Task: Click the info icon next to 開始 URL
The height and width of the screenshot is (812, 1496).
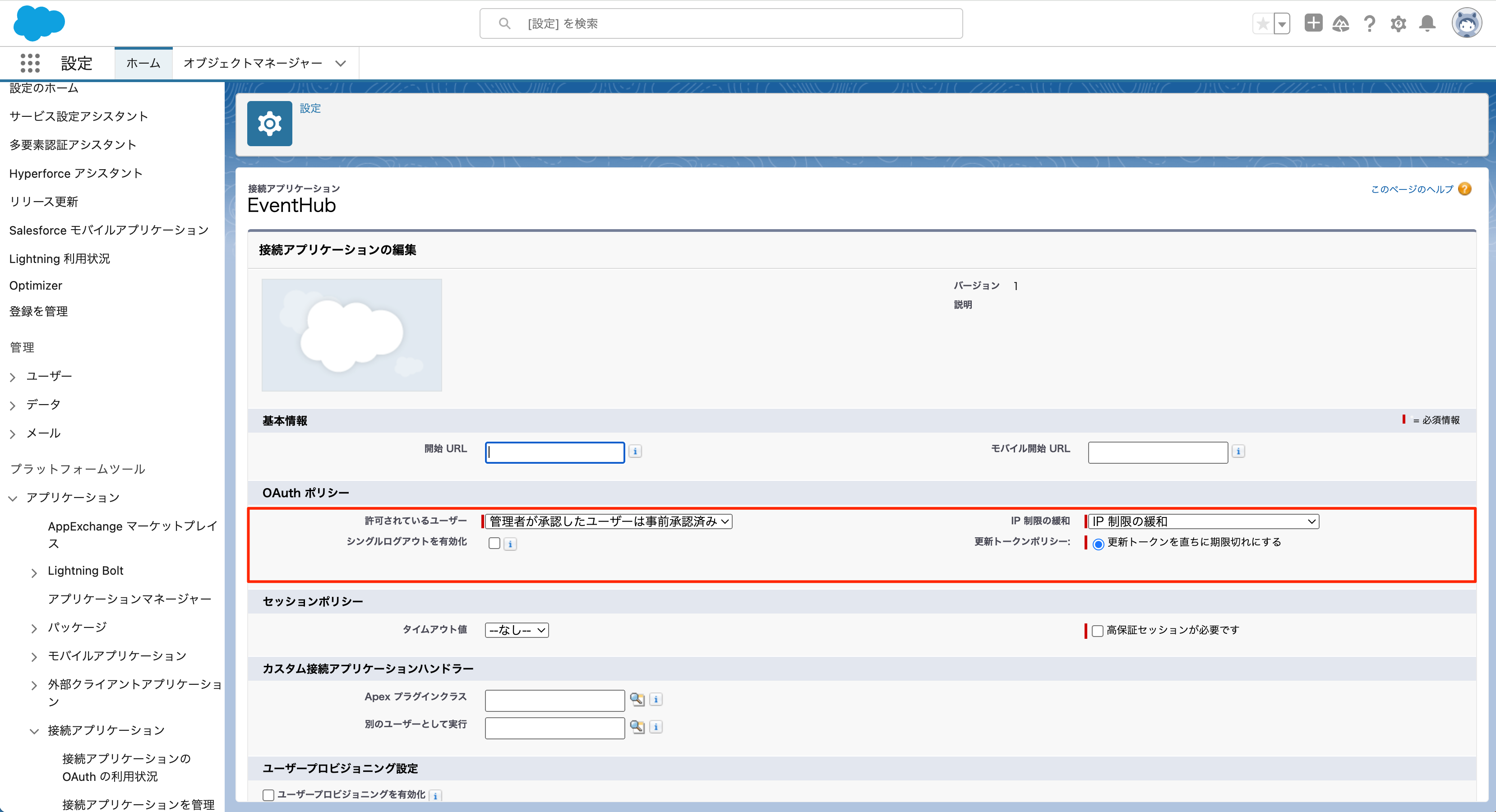Action: point(635,451)
